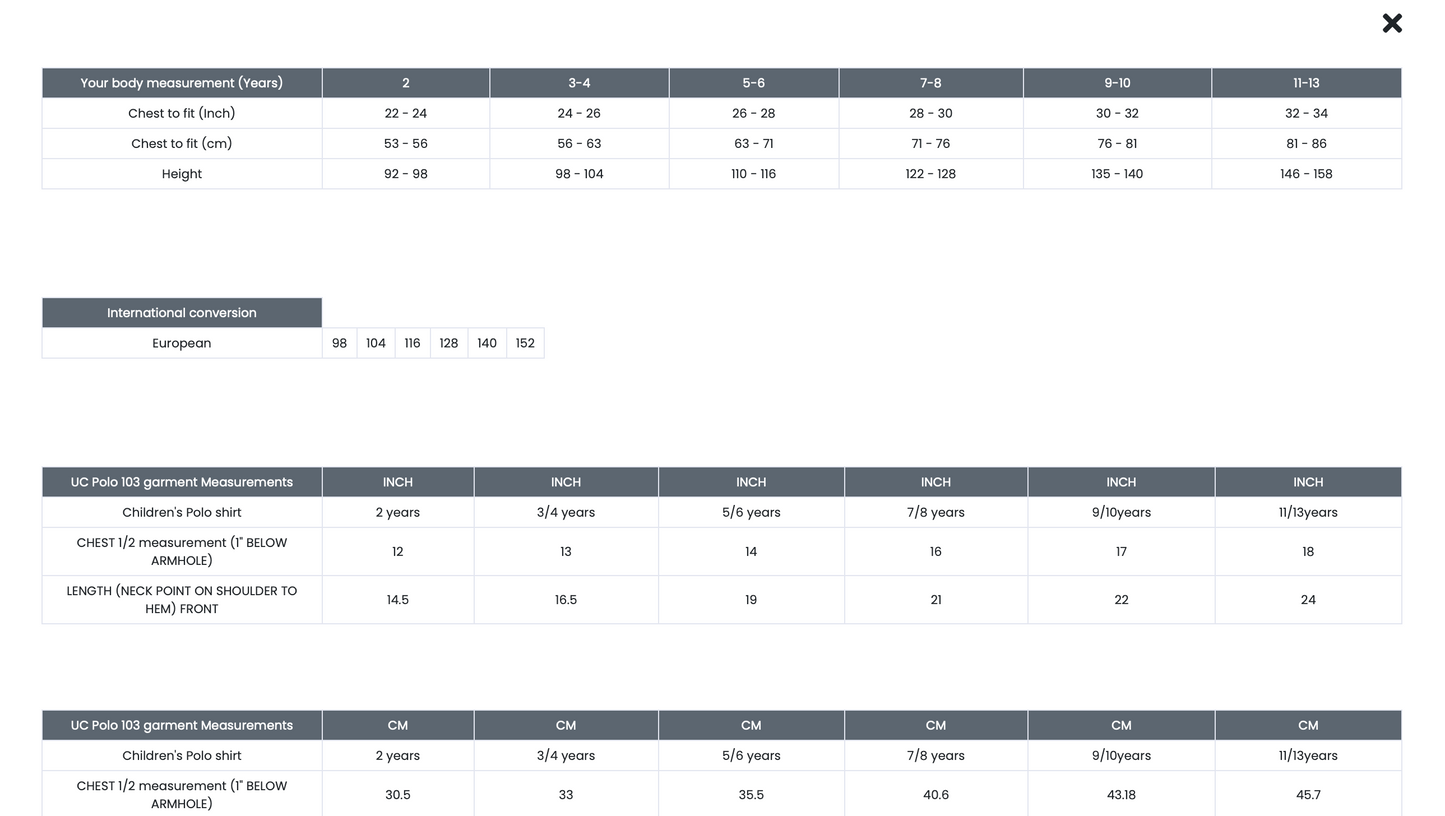
Task: Click the 16.5 front length cell
Action: 566,600
